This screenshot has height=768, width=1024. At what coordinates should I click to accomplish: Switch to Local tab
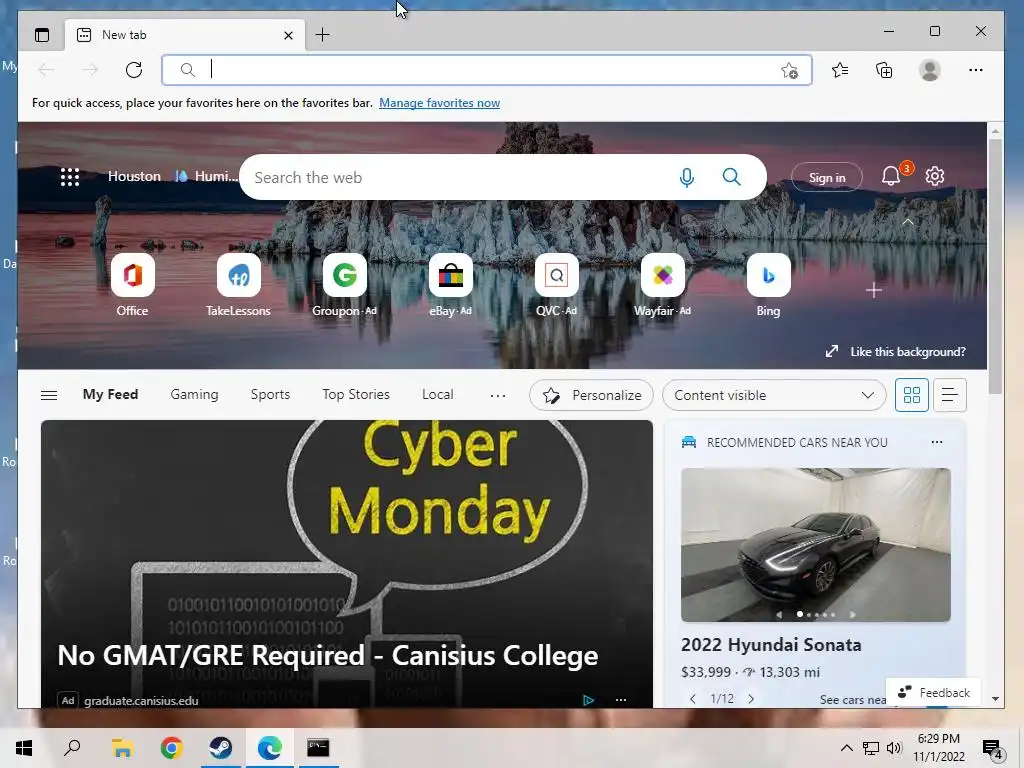click(x=438, y=394)
